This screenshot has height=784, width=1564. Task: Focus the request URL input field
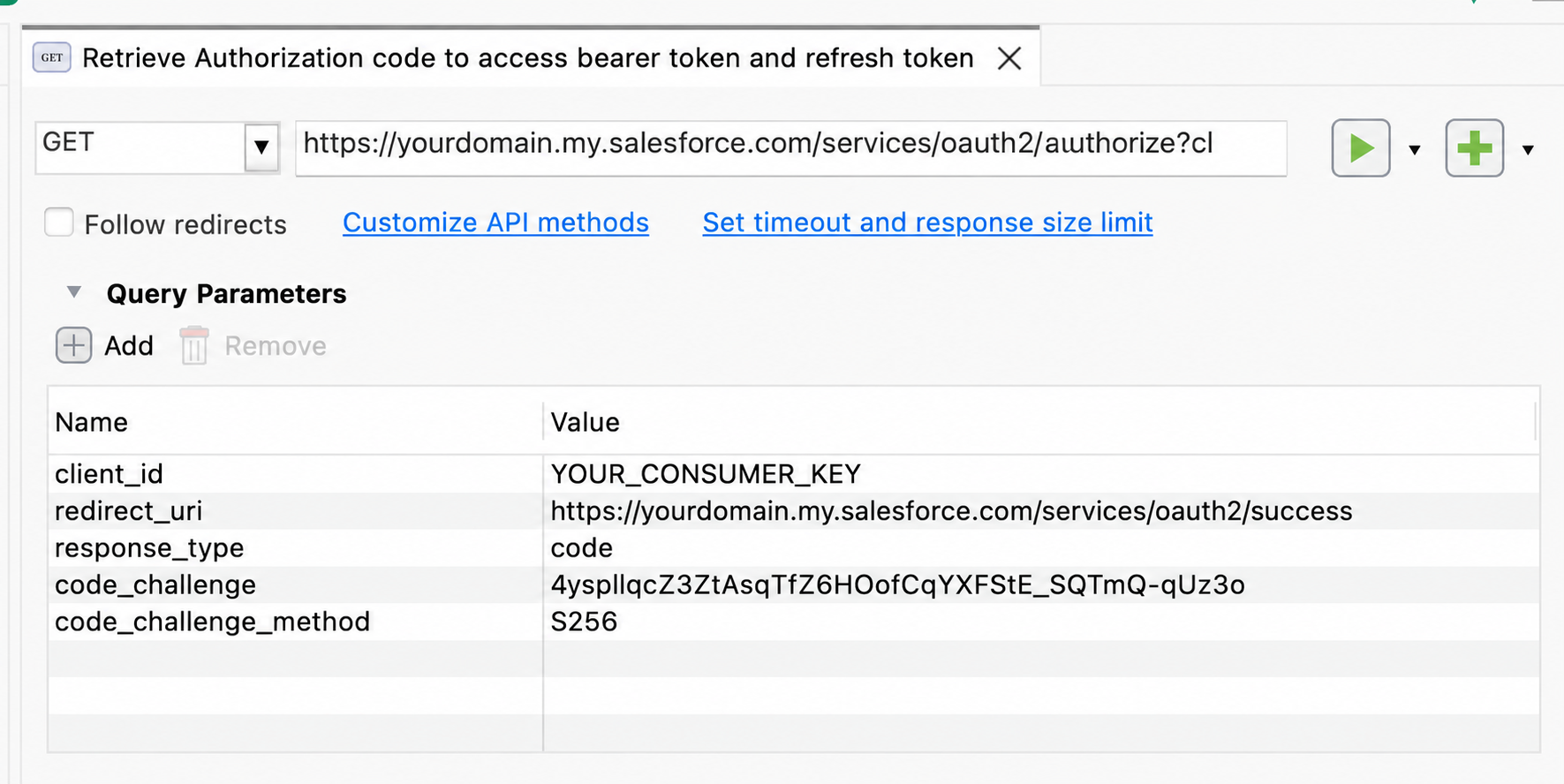(790, 148)
